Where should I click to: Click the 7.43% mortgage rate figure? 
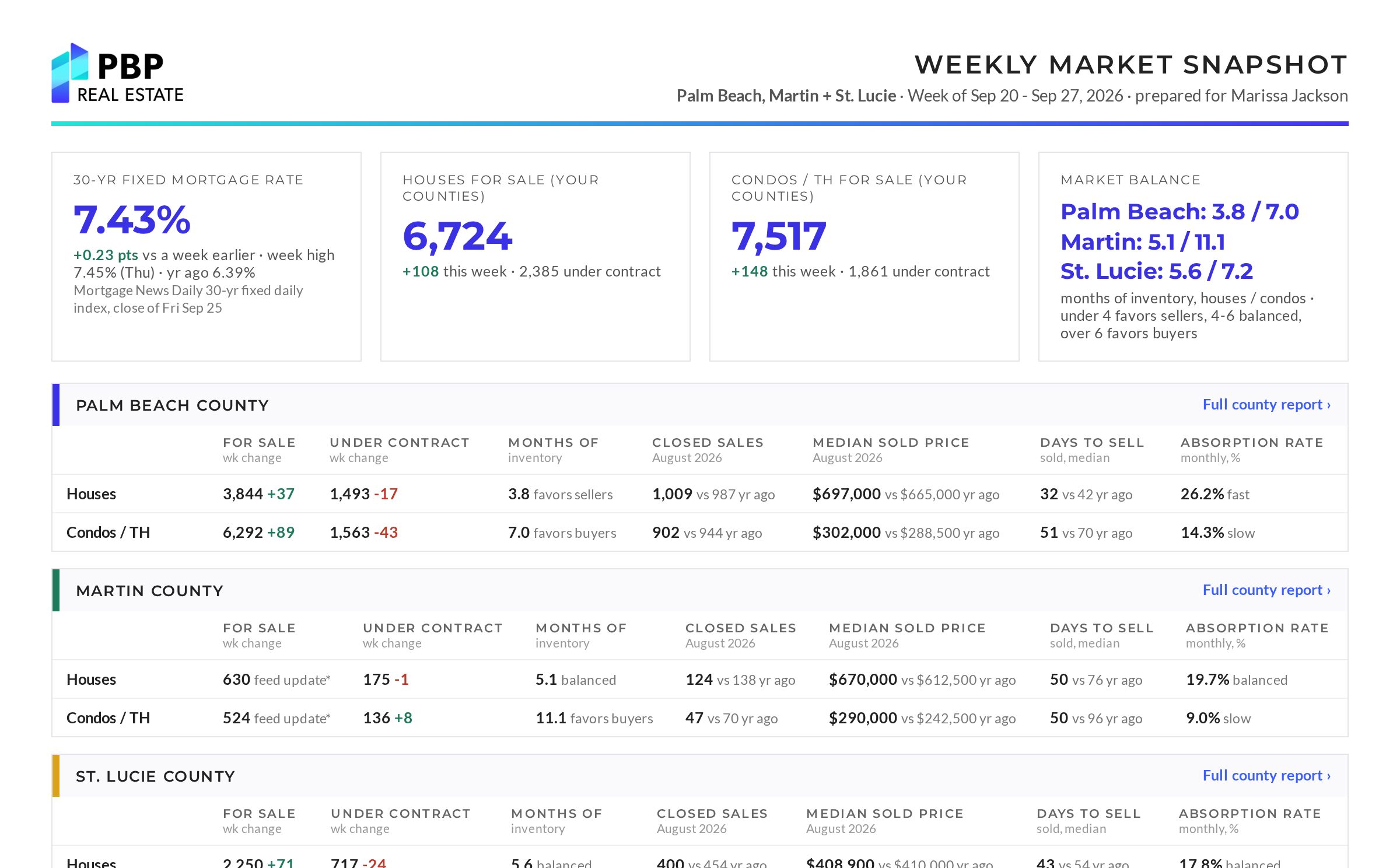coord(132,220)
